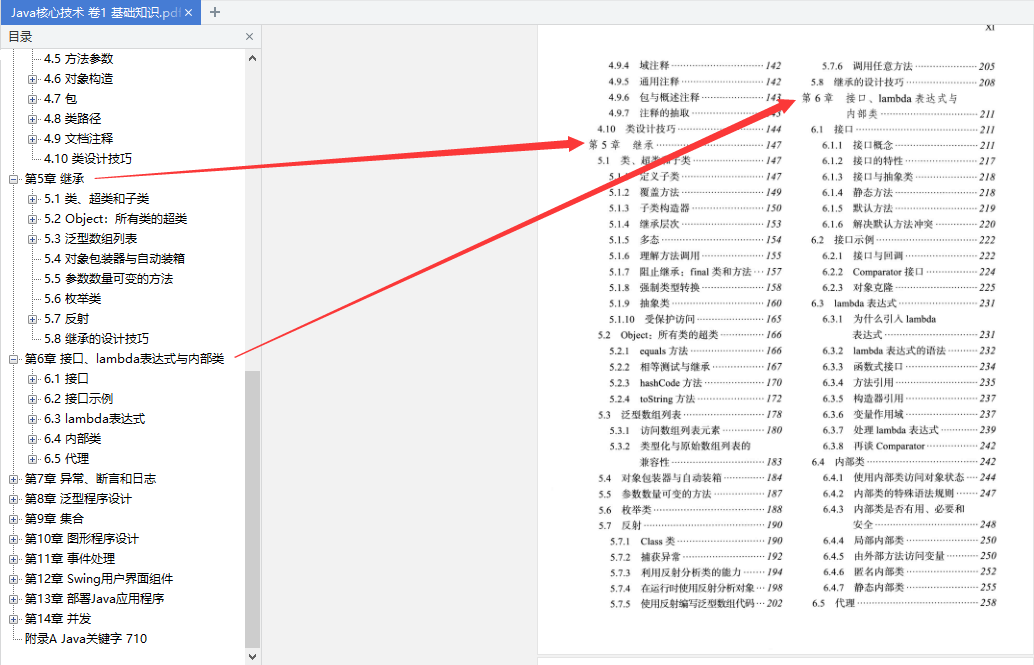Select bookmark 第14章 并发
The image size is (1034, 665).
[58, 619]
